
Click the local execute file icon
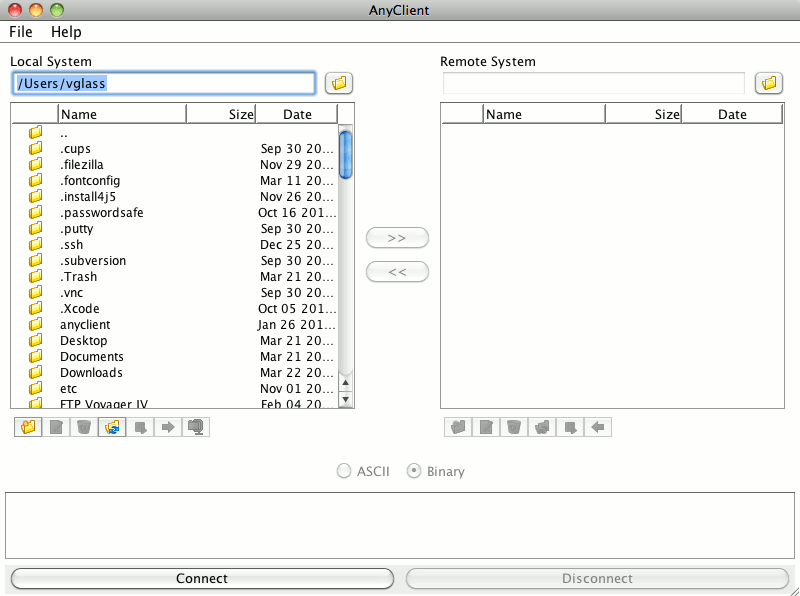tap(140, 427)
